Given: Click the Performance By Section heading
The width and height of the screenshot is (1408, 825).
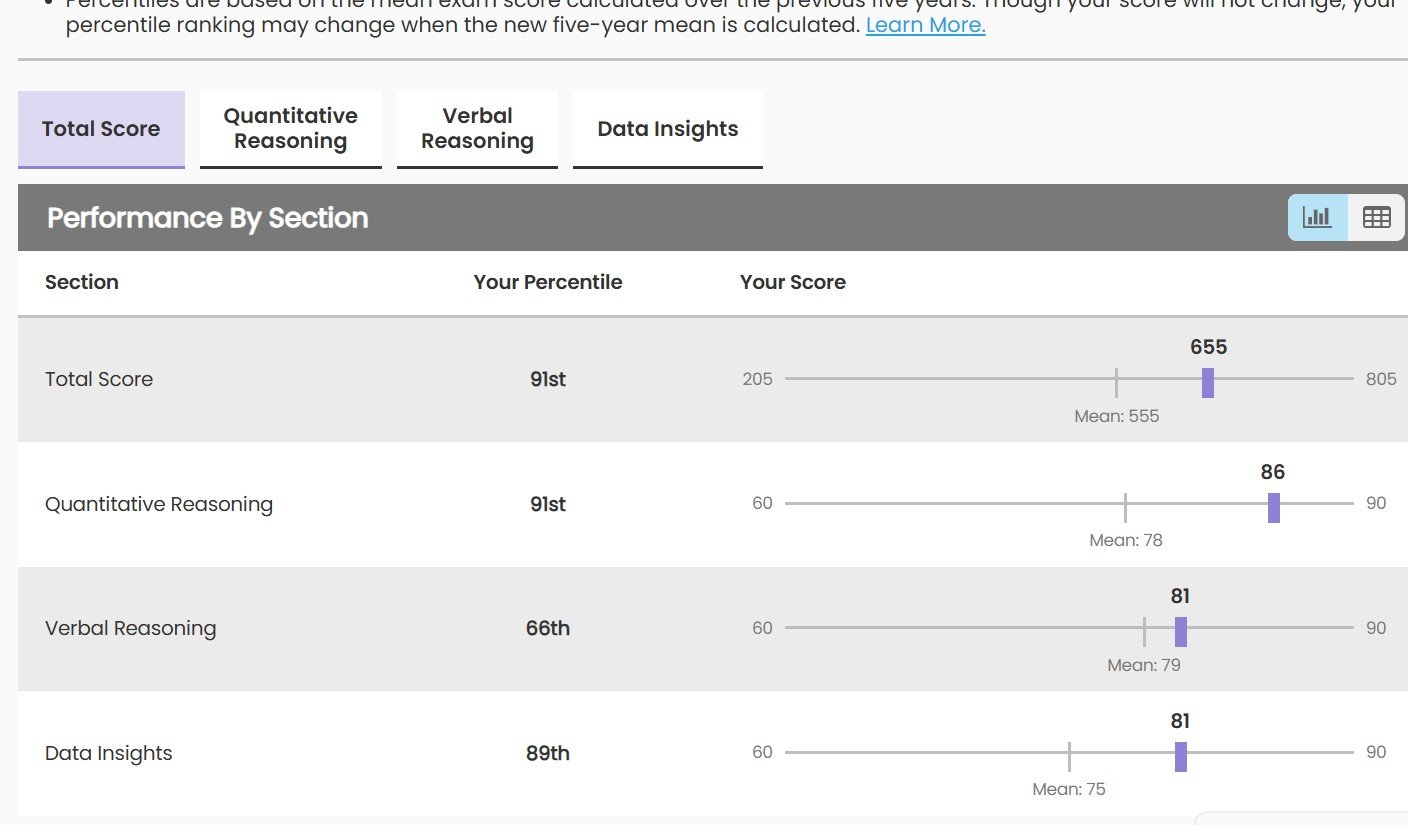Looking at the screenshot, I should pyautogui.click(x=208, y=218).
